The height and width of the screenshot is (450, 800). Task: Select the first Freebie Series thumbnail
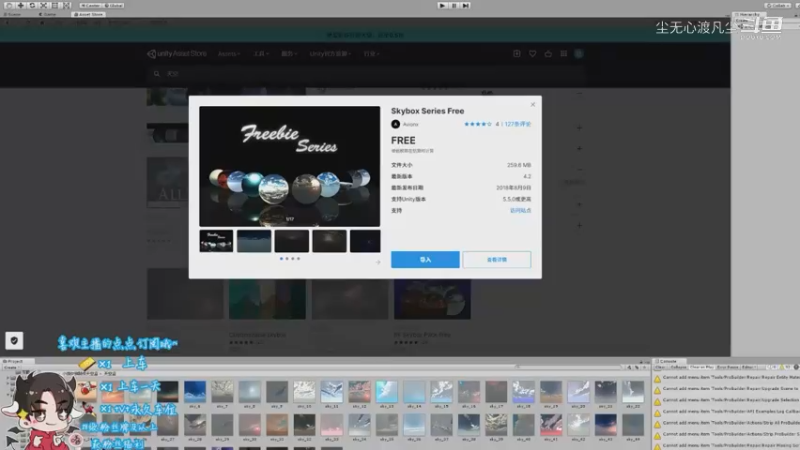[216, 241]
